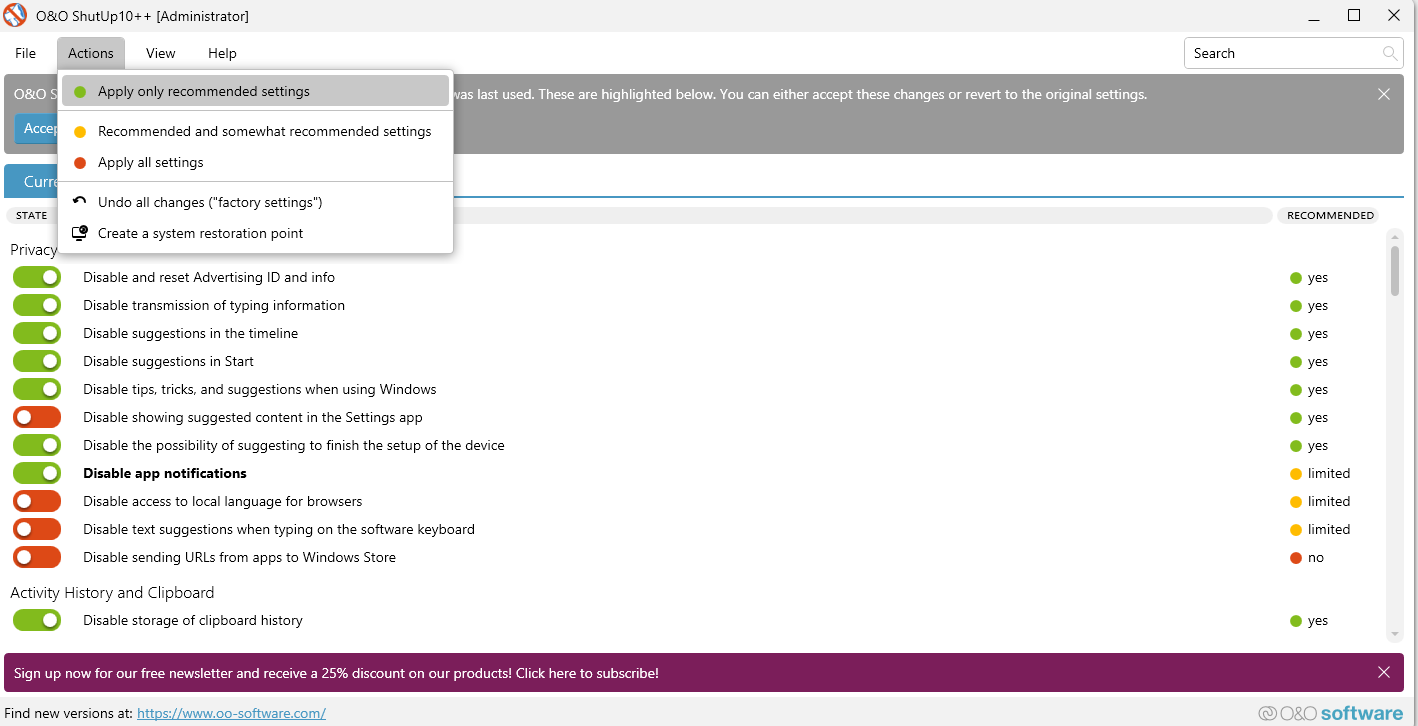1418x726 pixels.
Task: Switch off Disable app notifications toggle
Action: (x=37, y=473)
